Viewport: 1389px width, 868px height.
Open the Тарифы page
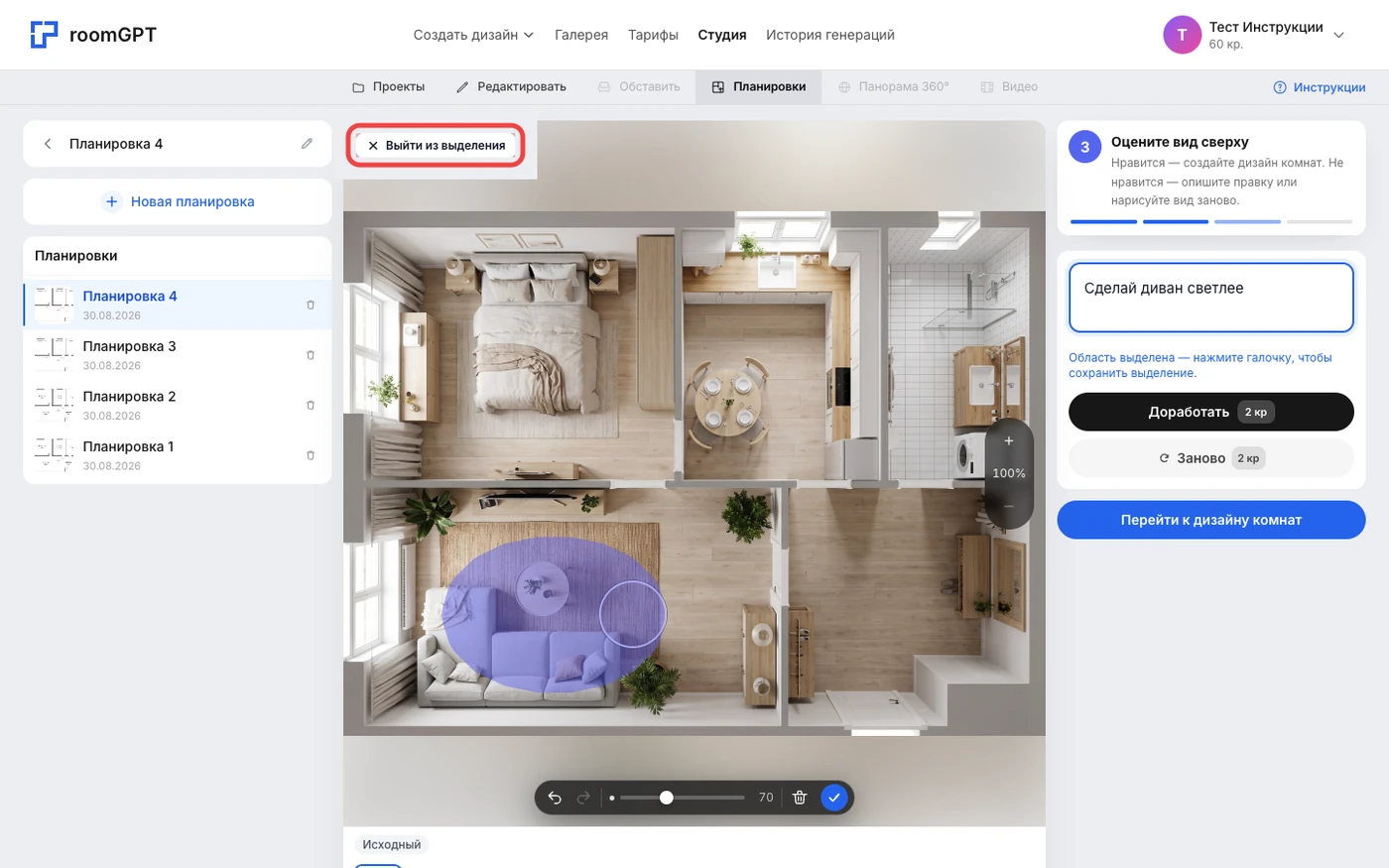coord(653,35)
